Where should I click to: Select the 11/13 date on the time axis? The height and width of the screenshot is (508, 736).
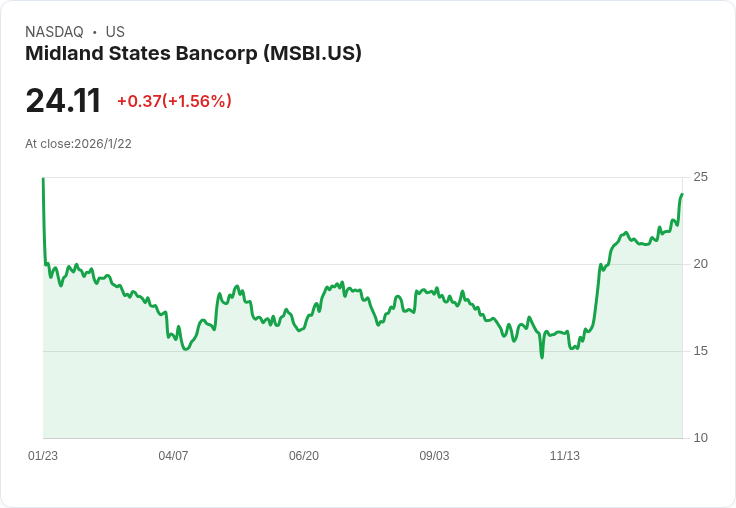click(565, 456)
